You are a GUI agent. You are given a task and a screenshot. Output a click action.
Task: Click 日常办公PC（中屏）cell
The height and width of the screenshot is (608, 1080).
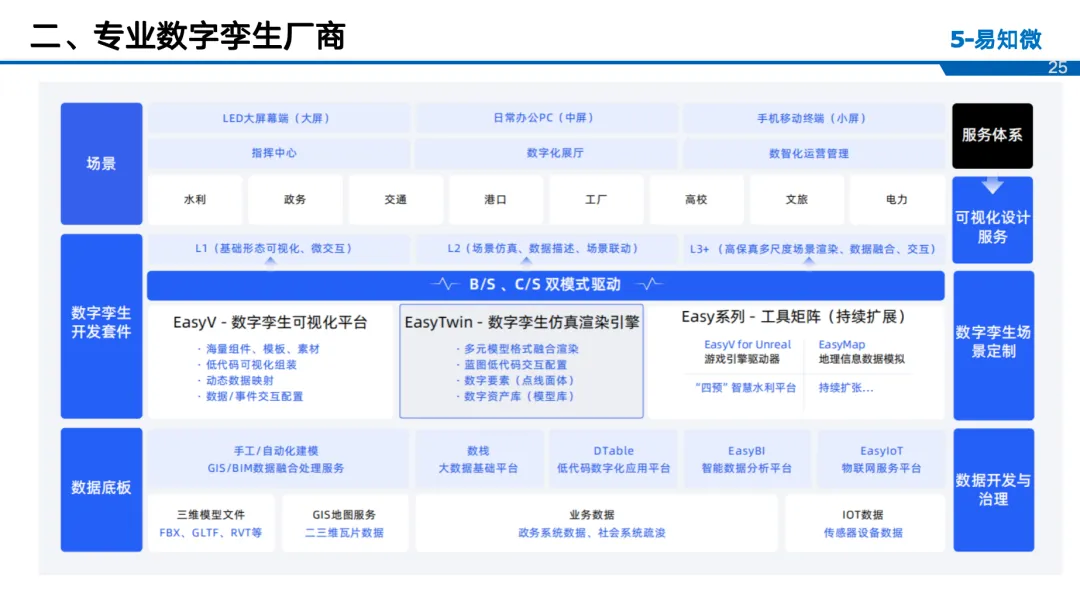tap(546, 118)
